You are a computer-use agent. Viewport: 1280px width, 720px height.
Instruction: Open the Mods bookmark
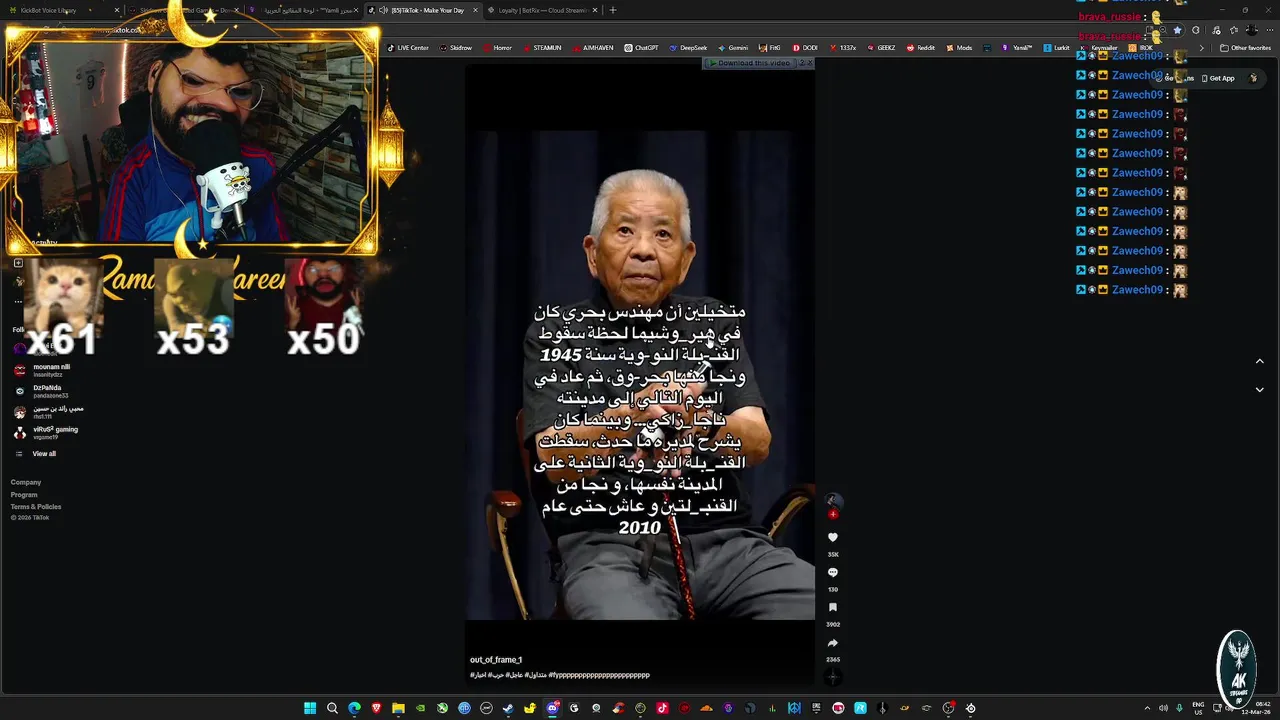pyautogui.click(x=959, y=48)
